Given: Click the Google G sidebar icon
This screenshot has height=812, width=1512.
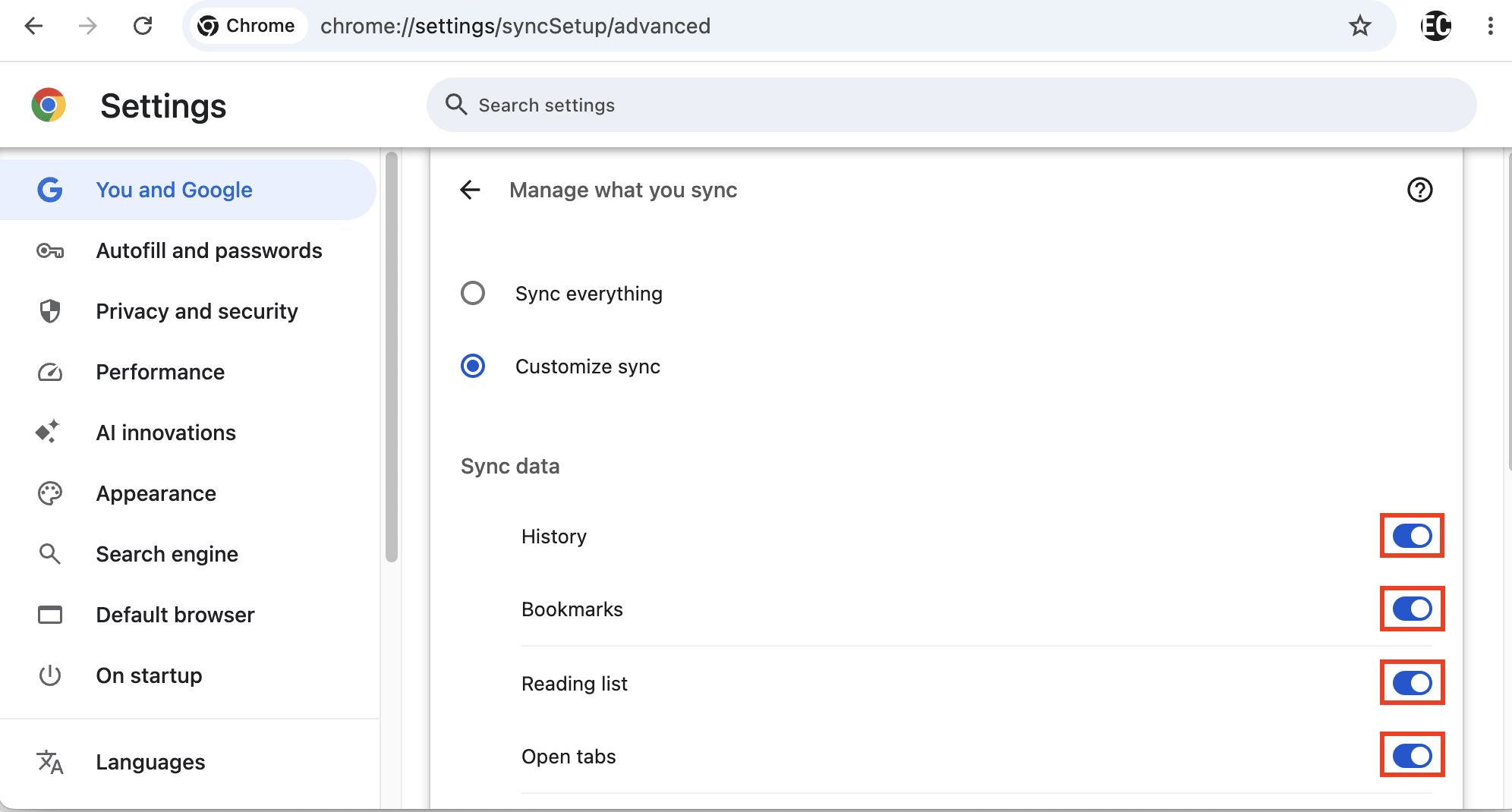Looking at the screenshot, I should [50, 190].
